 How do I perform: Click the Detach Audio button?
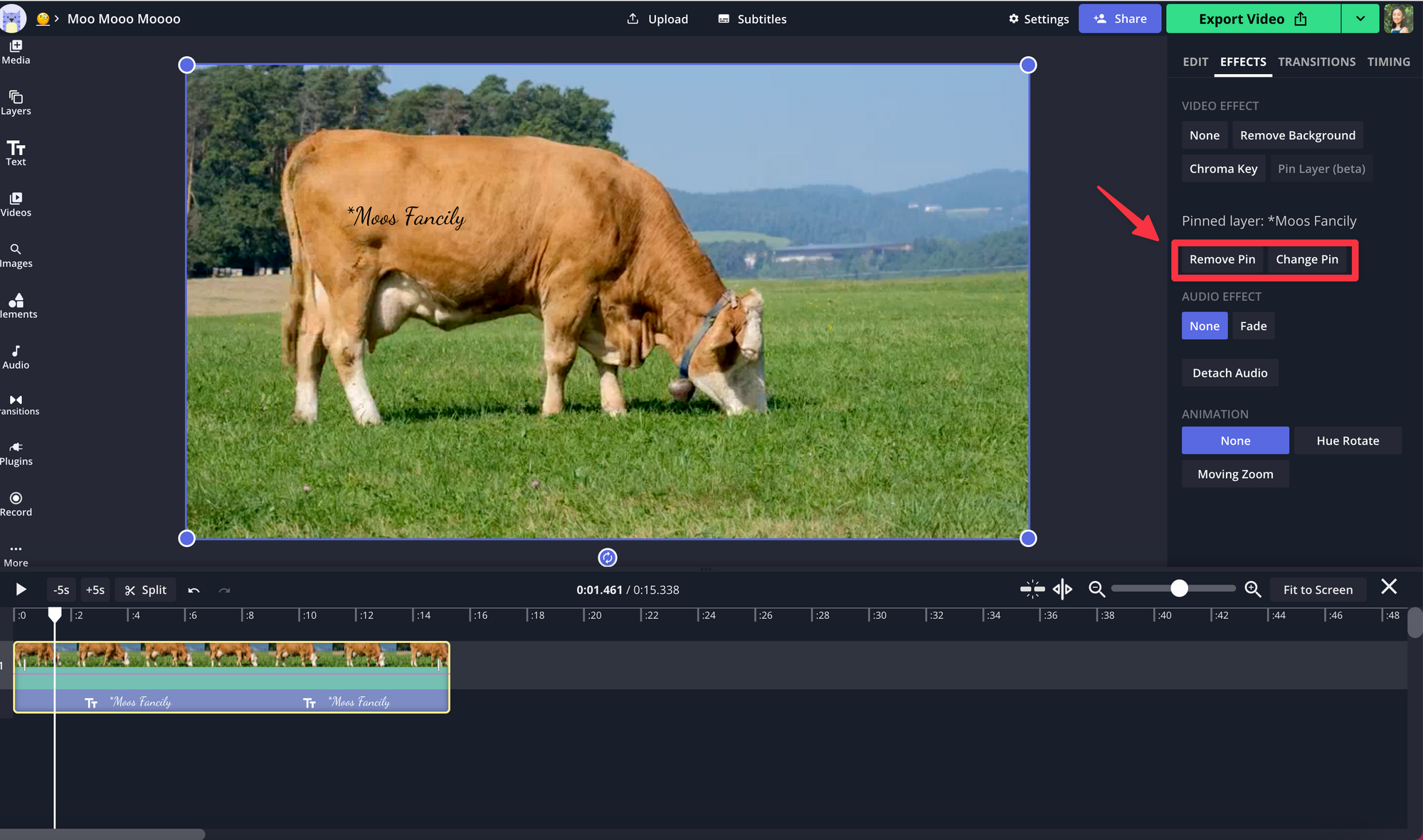(1229, 373)
